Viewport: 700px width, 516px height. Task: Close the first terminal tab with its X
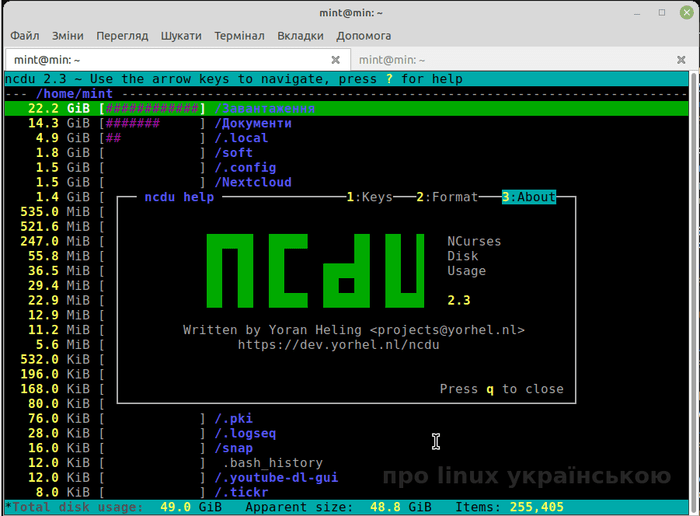coord(336,60)
